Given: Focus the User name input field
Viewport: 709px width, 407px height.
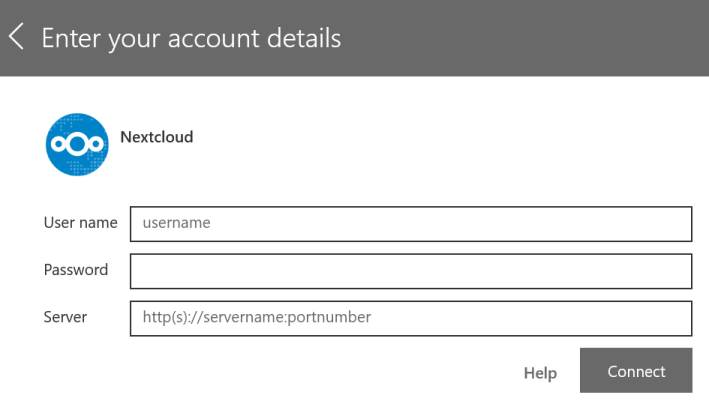Looking at the screenshot, I should [410, 224].
